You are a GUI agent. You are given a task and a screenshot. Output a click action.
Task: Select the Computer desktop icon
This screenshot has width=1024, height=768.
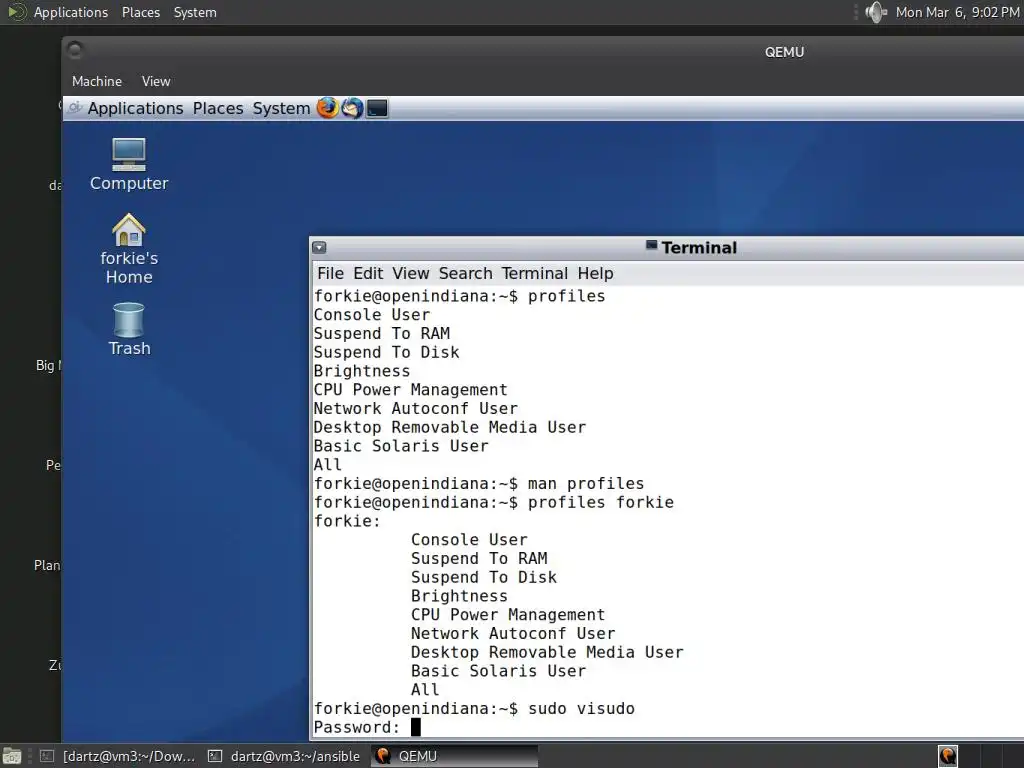pyautogui.click(x=129, y=165)
